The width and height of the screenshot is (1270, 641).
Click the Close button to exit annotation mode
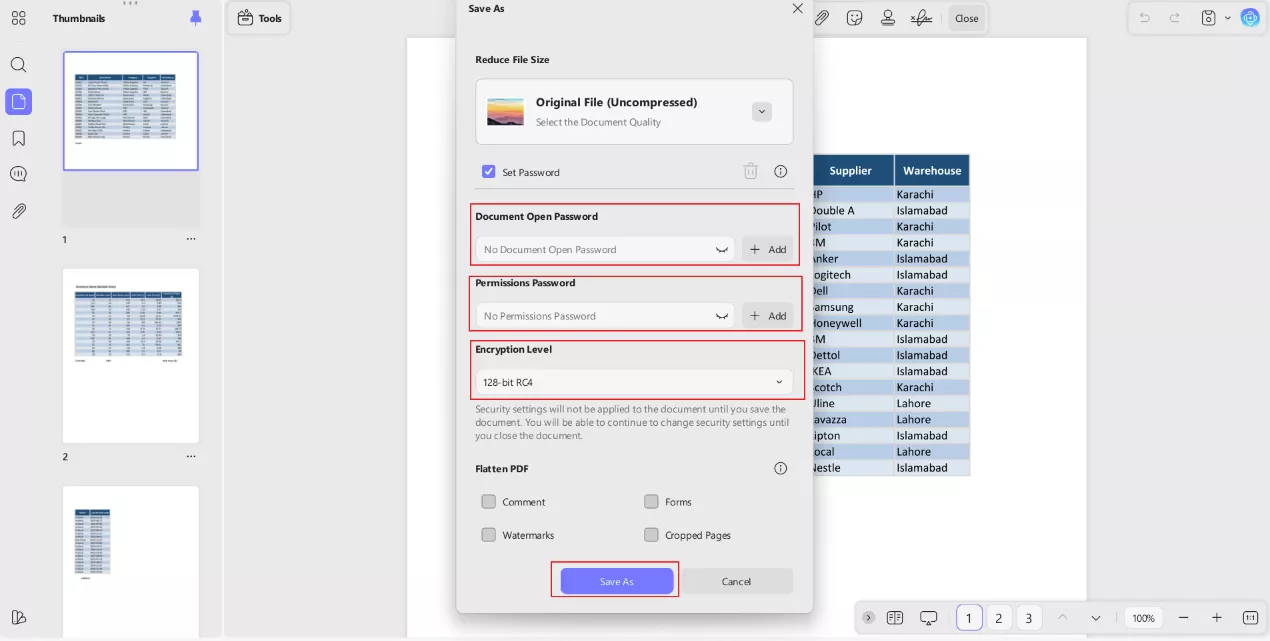966,17
